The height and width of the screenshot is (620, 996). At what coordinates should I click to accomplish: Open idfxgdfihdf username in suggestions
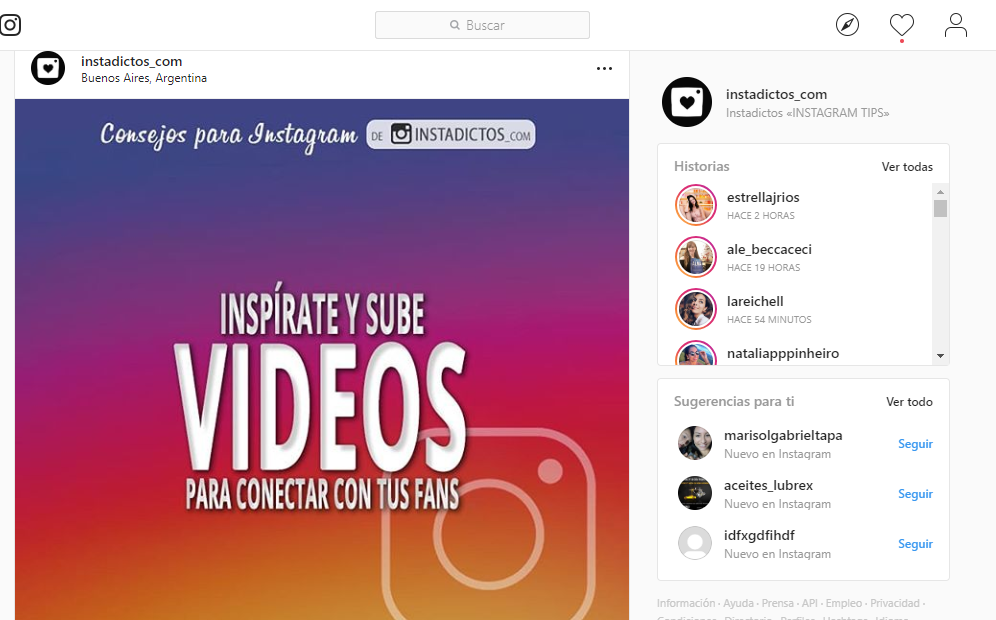click(759, 536)
